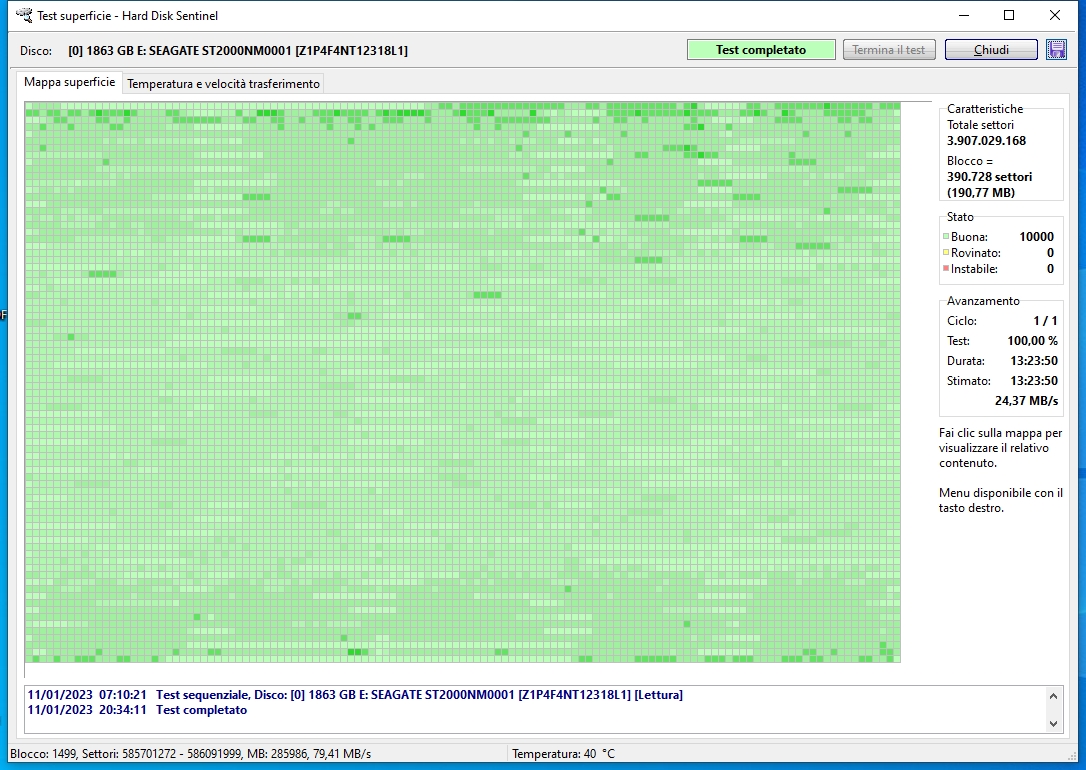The width and height of the screenshot is (1086, 770).
Task: Click the red Instabile color swatch
Action: (x=945, y=269)
